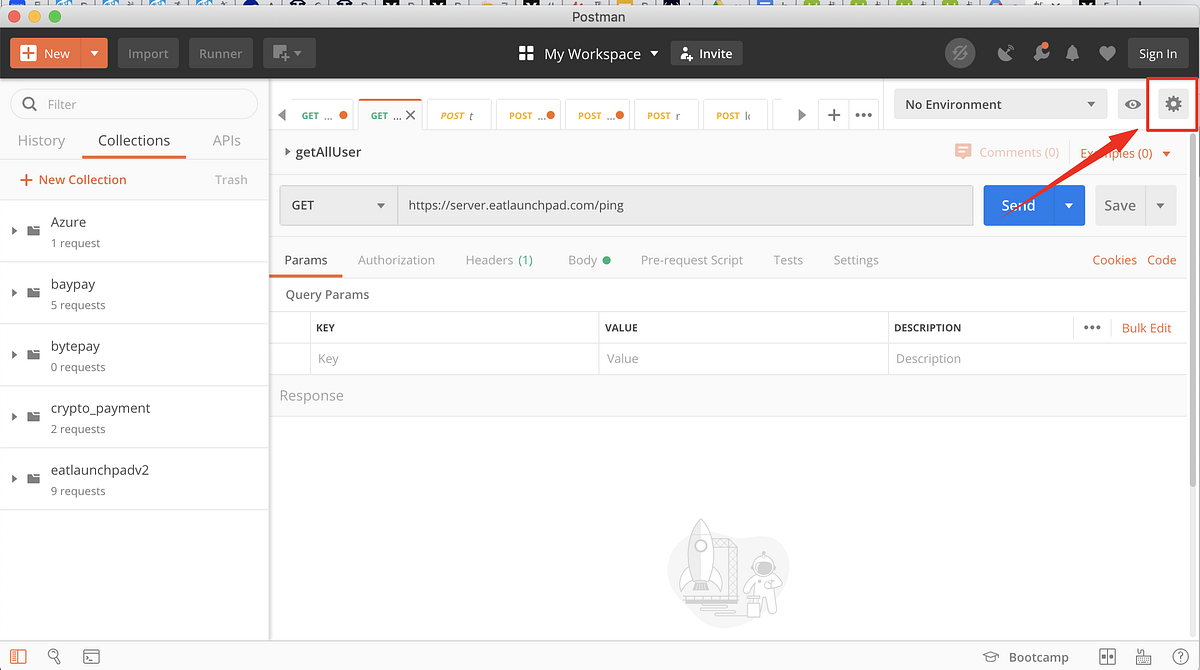Image resolution: width=1200 pixels, height=670 pixels.
Task: Open the GET method dropdown
Action: tap(338, 205)
